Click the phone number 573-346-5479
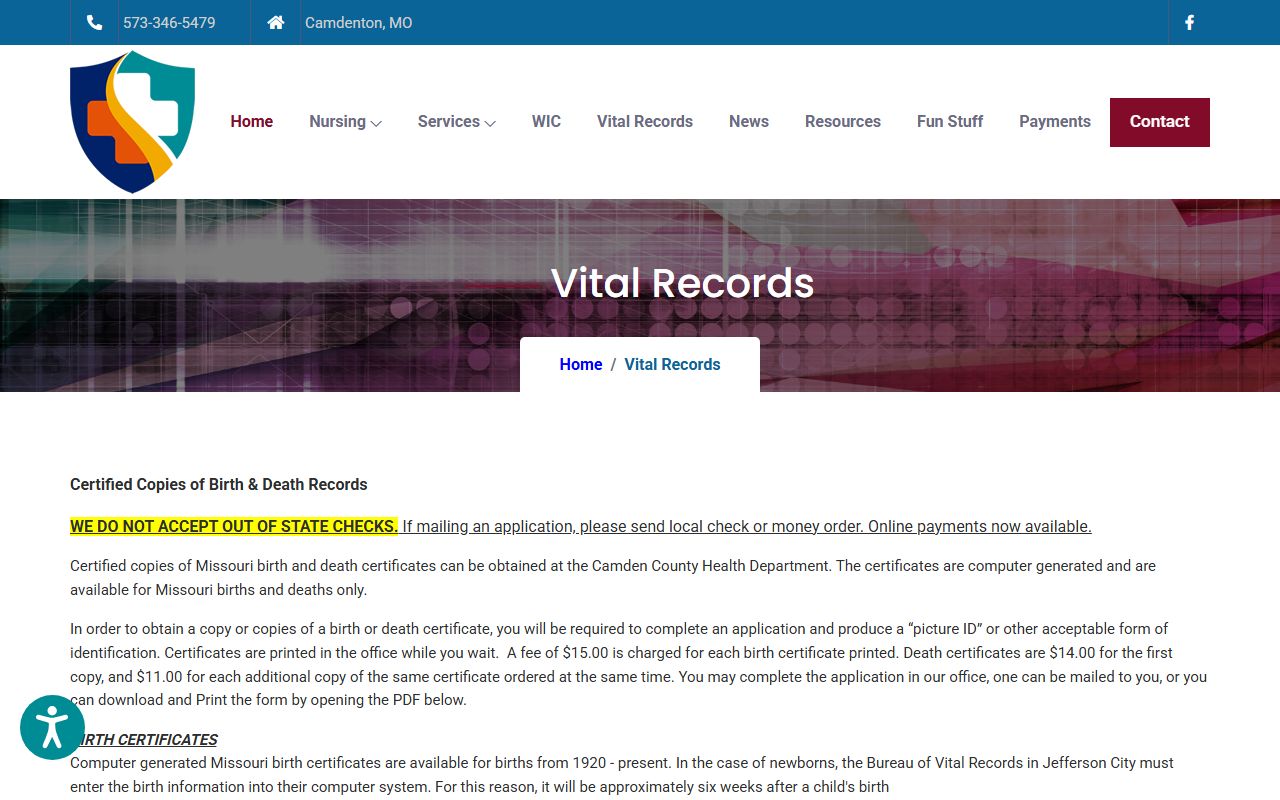 point(169,22)
